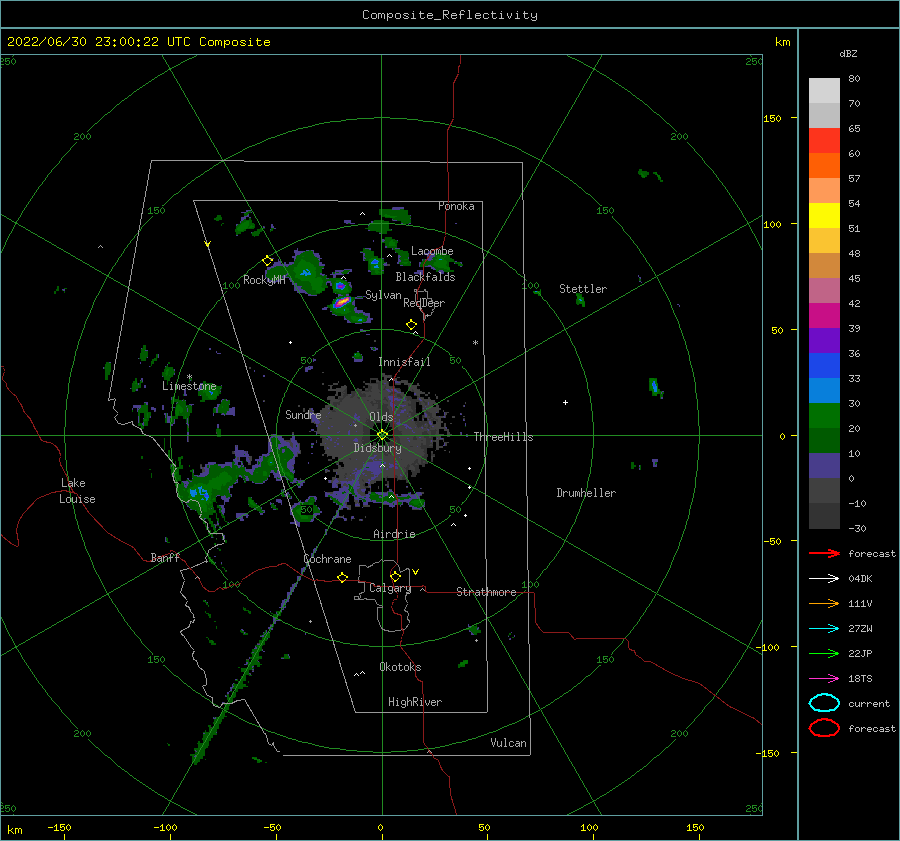Click the 18TS legend label
The height and width of the screenshot is (841, 900).
860,679
